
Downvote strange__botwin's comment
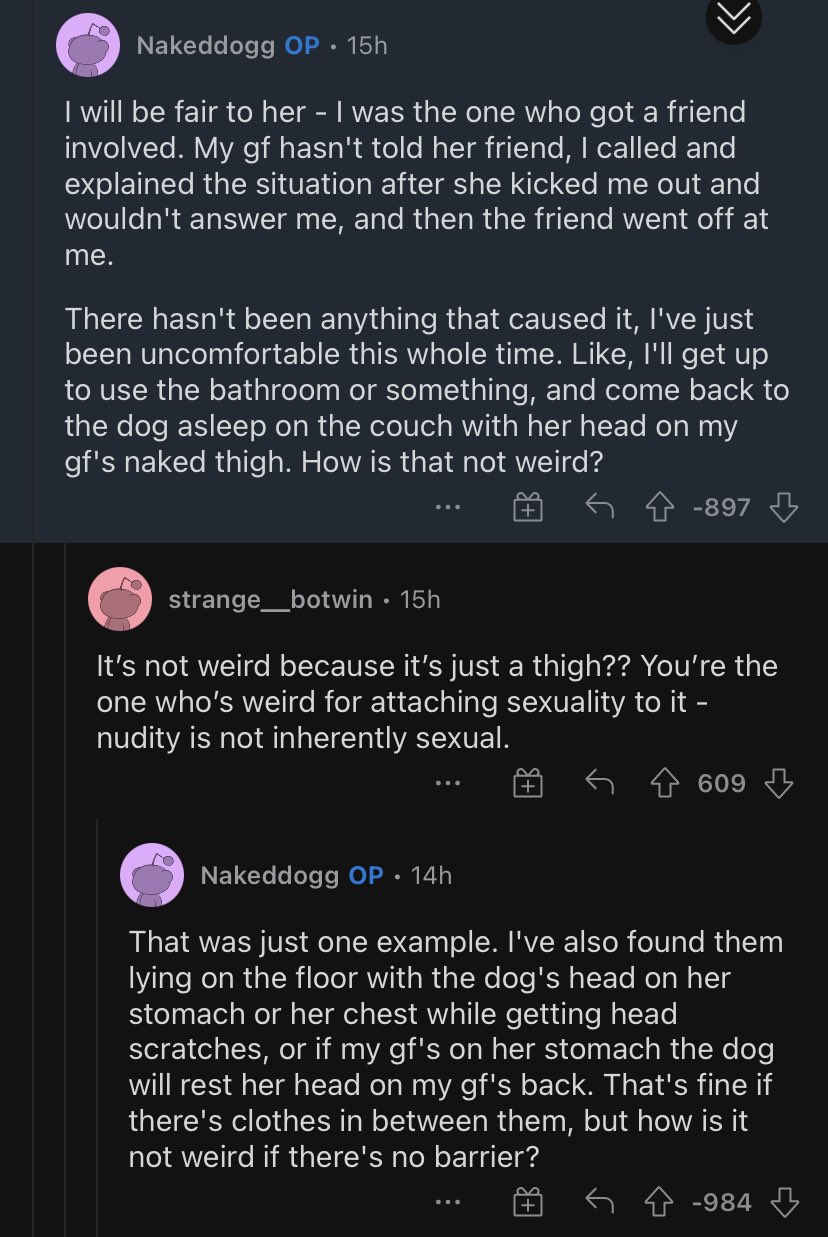(x=780, y=783)
